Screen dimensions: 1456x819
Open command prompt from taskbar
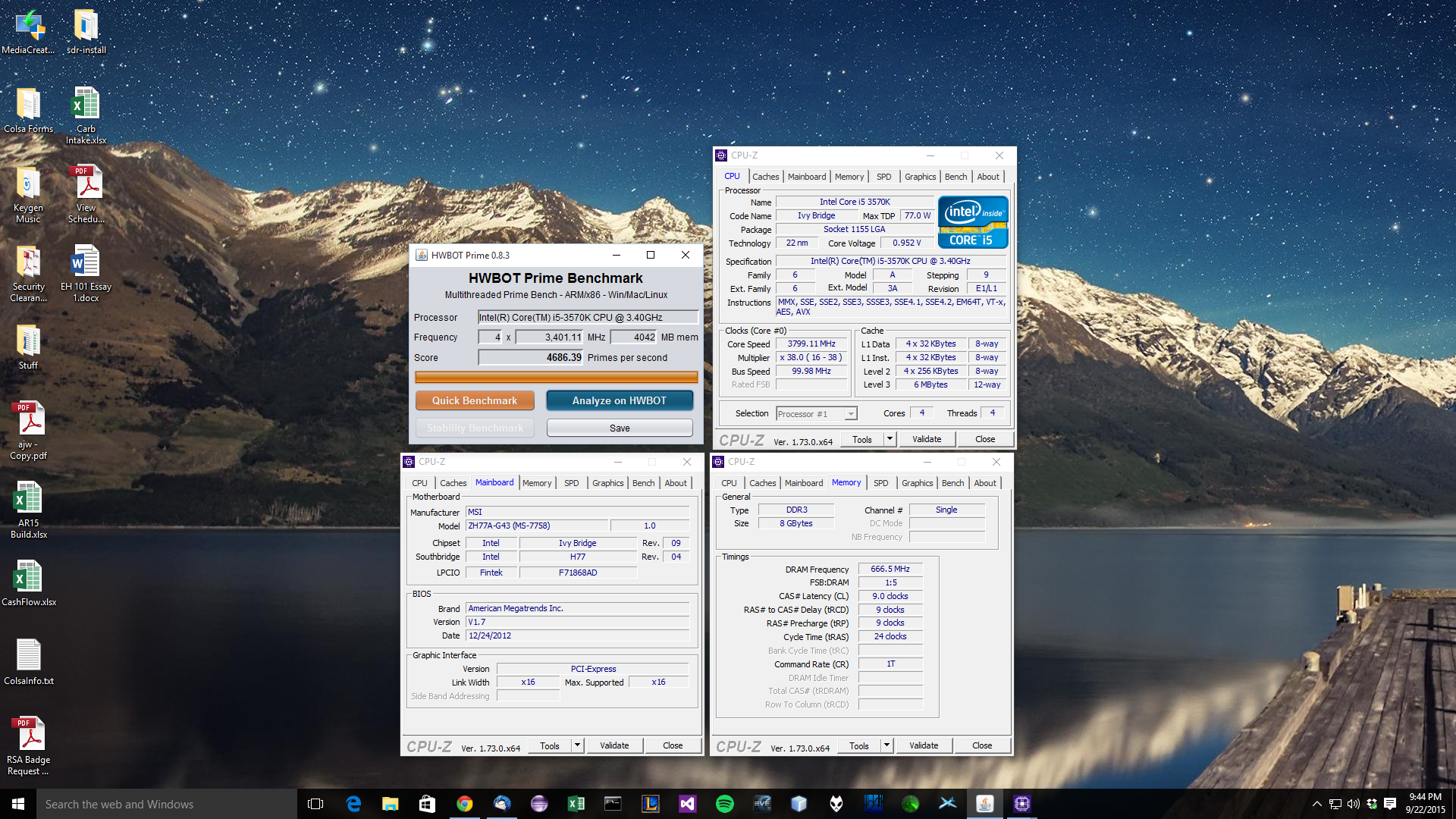tap(613, 804)
